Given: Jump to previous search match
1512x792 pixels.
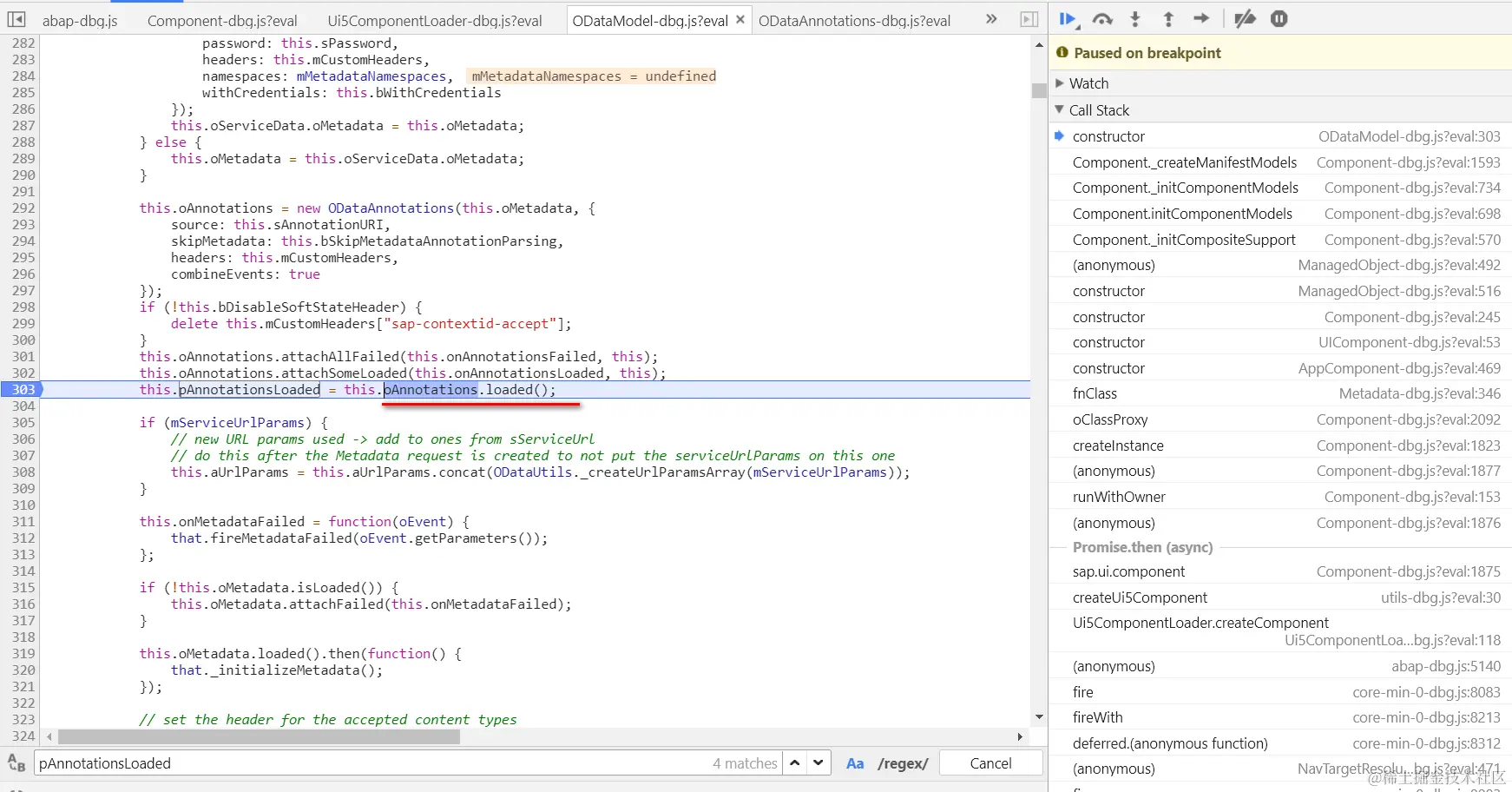Looking at the screenshot, I should [x=795, y=763].
